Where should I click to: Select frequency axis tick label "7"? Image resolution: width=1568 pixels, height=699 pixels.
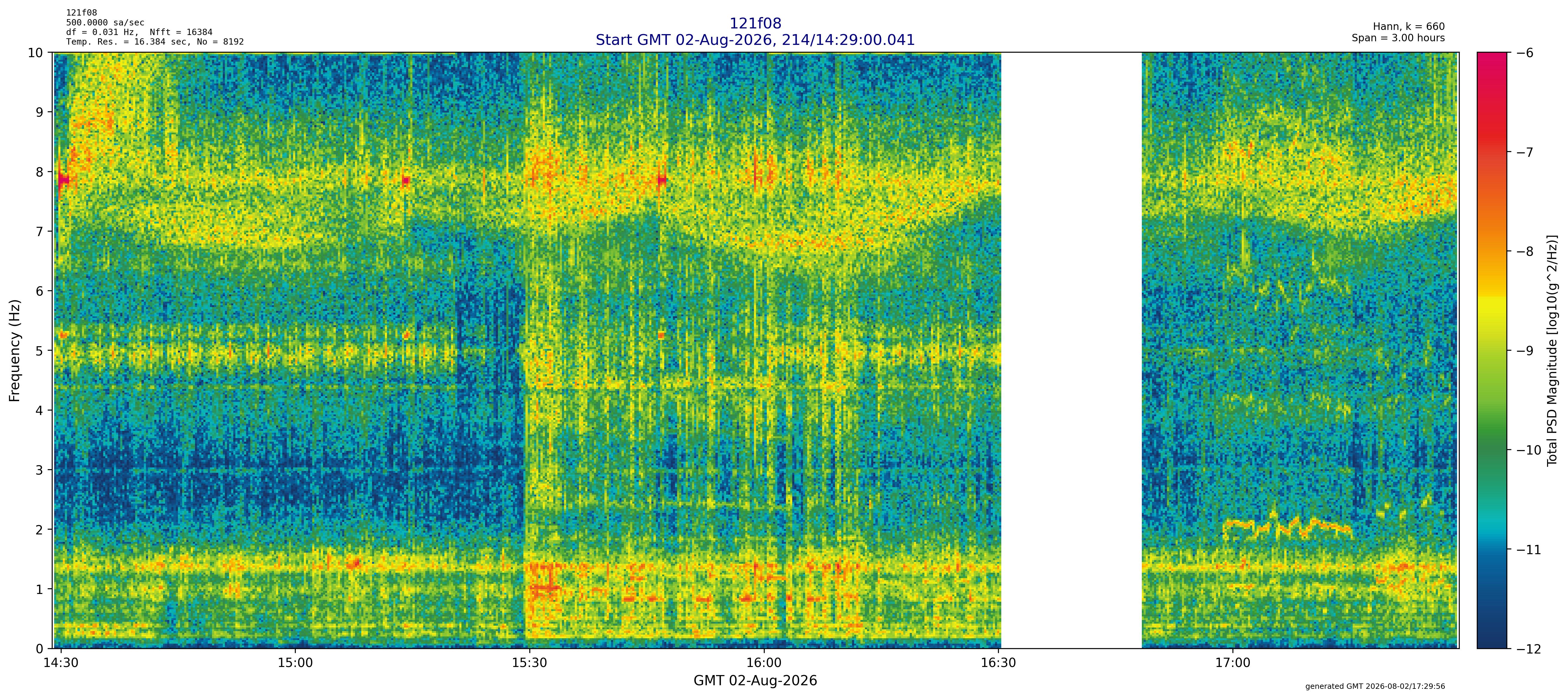pyautogui.click(x=39, y=231)
